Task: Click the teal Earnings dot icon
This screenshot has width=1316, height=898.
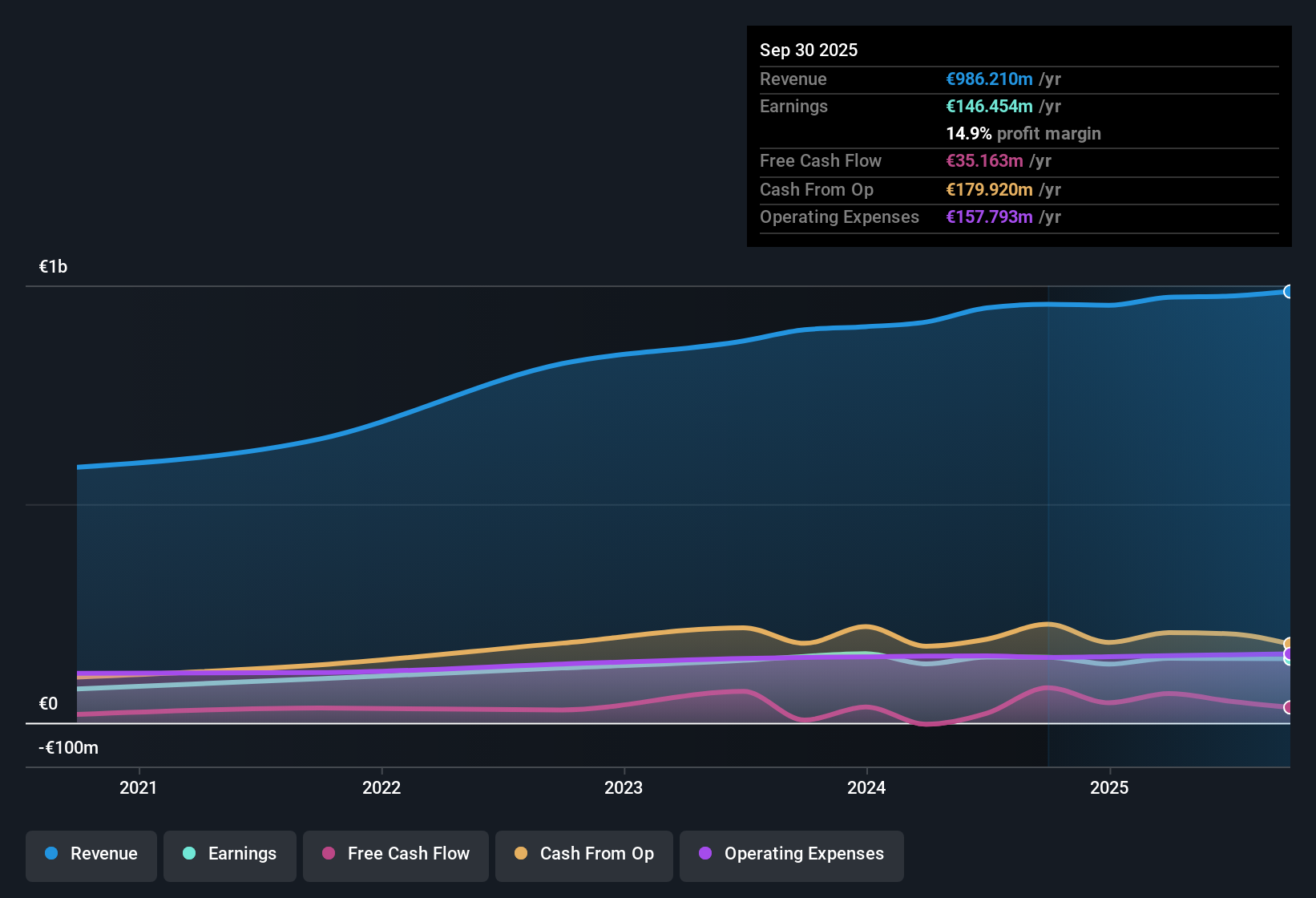Action: pos(188,854)
